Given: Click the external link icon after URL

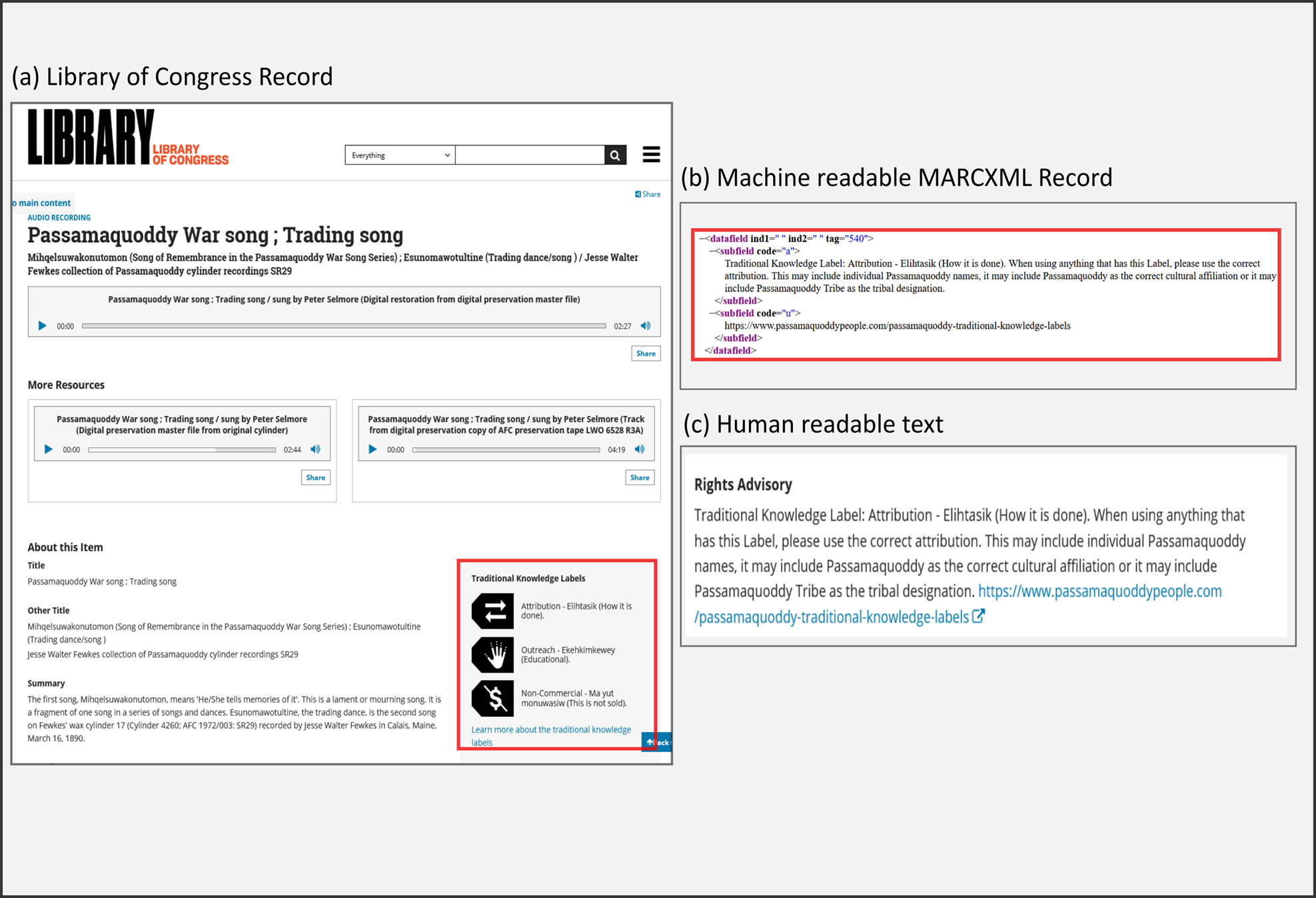Looking at the screenshot, I should point(978,617).
